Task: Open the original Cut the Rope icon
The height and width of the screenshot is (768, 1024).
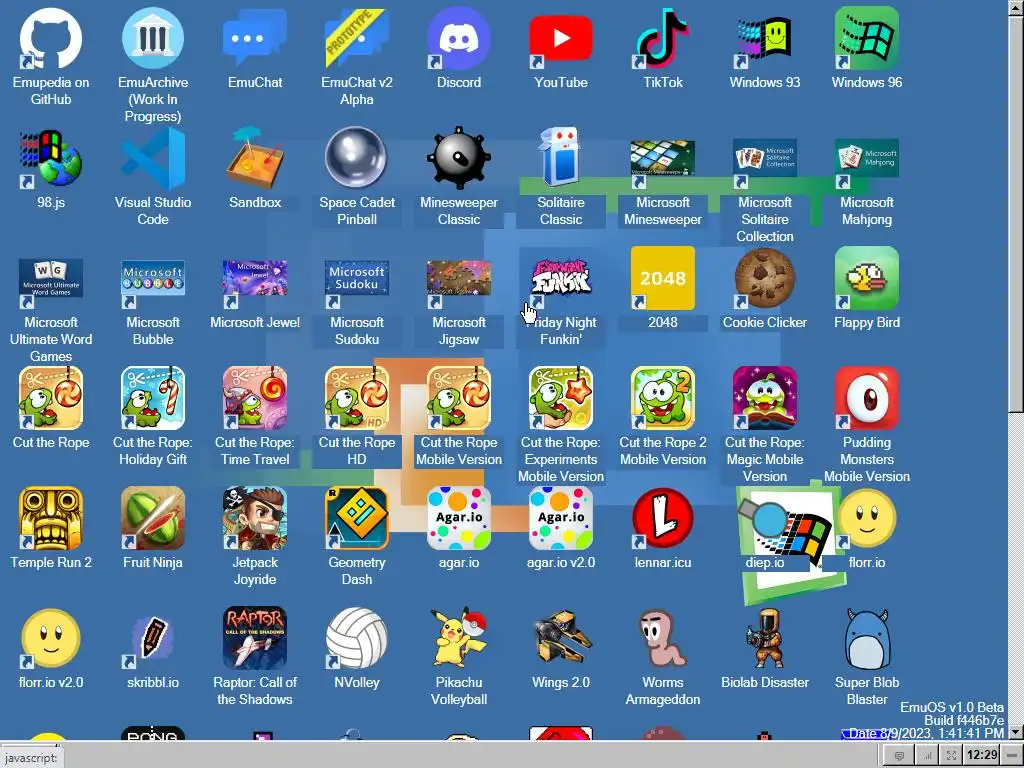Action: click(51, 398)
